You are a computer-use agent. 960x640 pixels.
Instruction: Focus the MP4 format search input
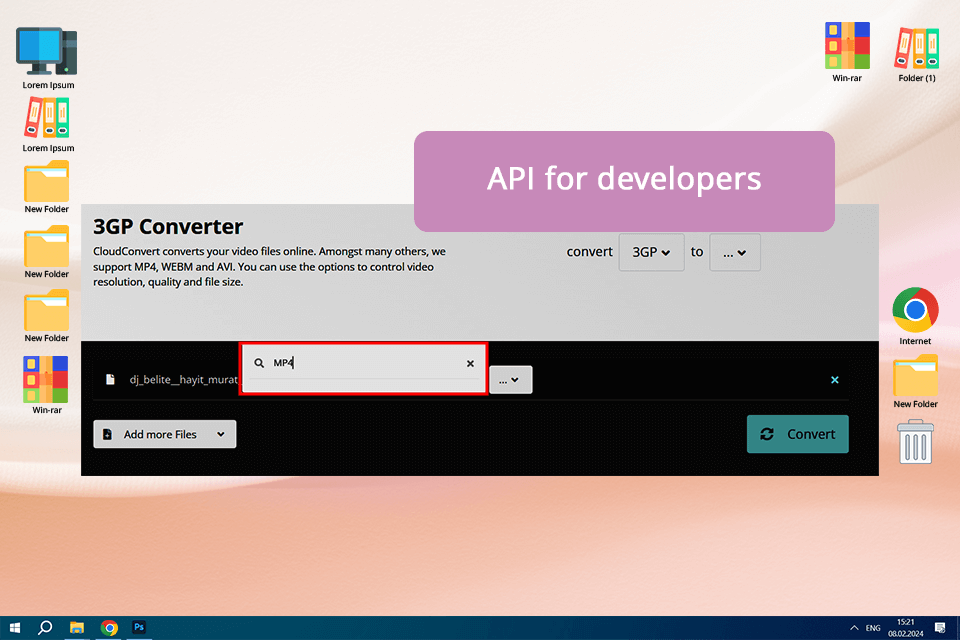tap(364, 363)
